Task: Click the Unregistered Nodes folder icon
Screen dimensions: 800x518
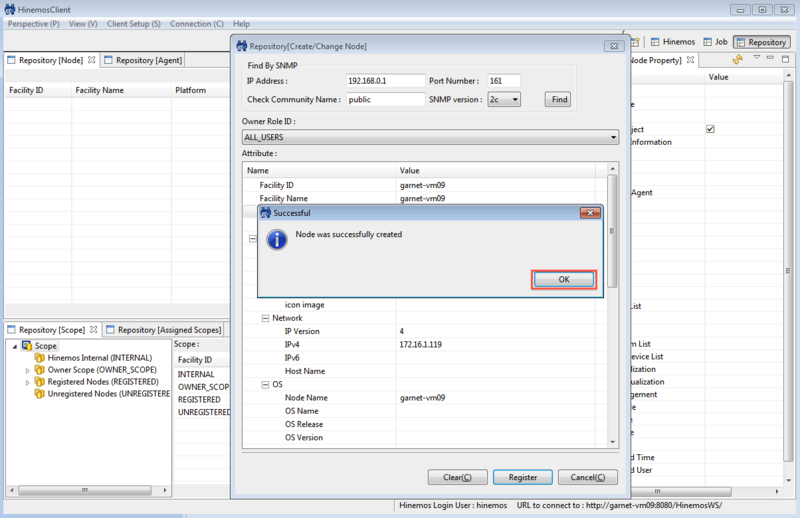Action: click(x=39, y=393)
